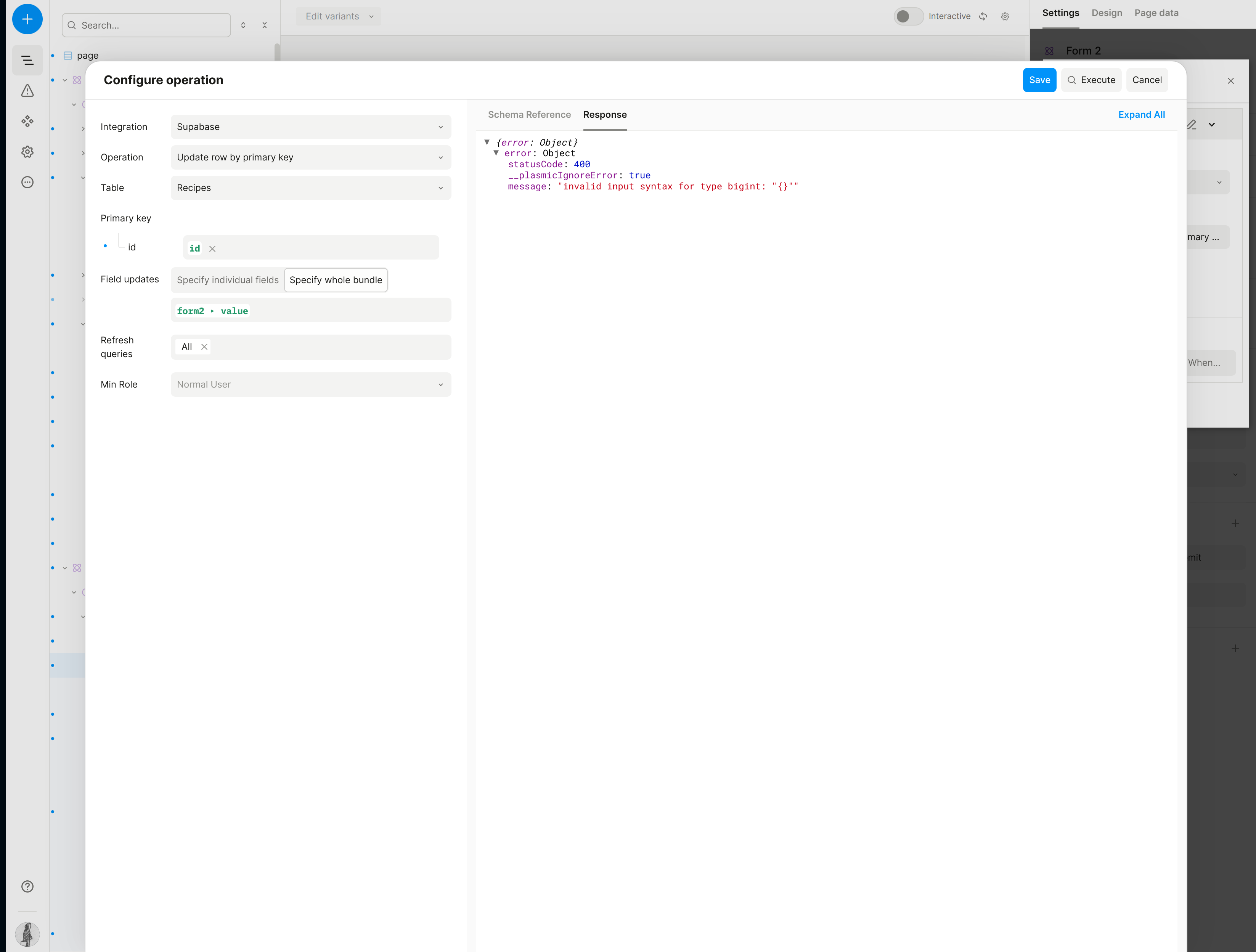Open the Table Recipes dropdown
The width and height of the screenshot is (1256, 952).
[x=311, y=188]
